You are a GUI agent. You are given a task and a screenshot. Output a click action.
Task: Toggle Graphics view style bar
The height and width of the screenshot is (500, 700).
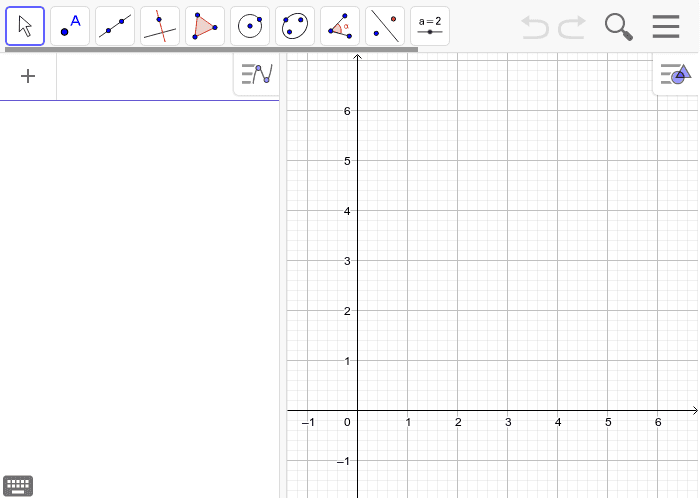point(676,74)
